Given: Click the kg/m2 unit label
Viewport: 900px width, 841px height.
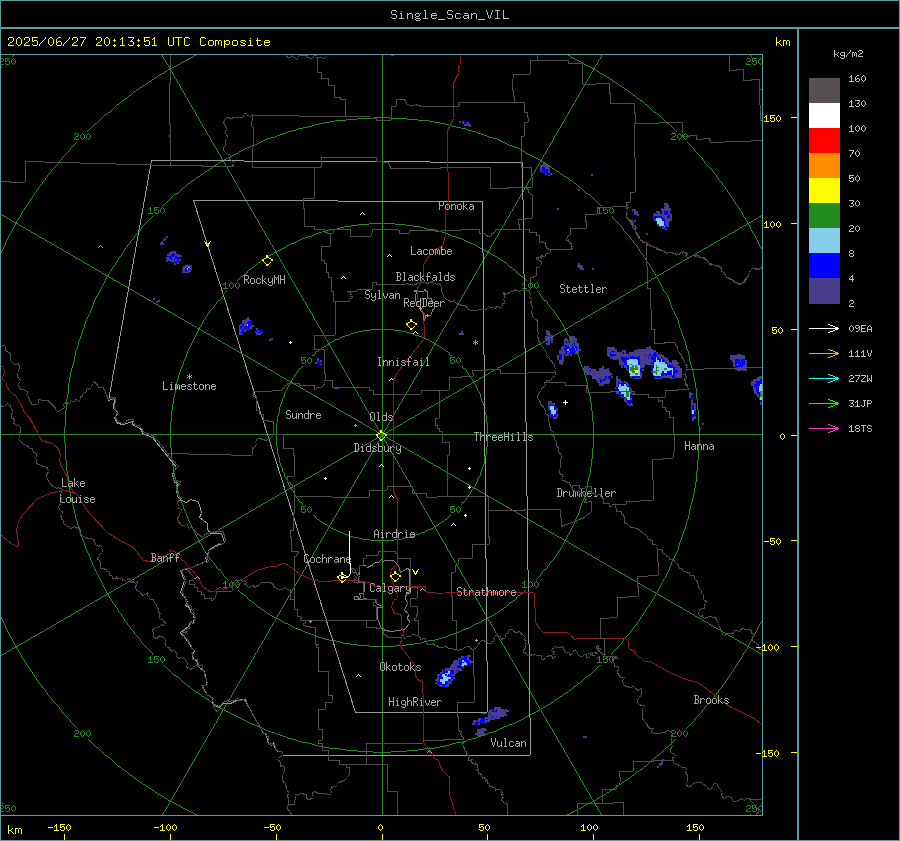Looking at the screenshot, I should 848,54.
